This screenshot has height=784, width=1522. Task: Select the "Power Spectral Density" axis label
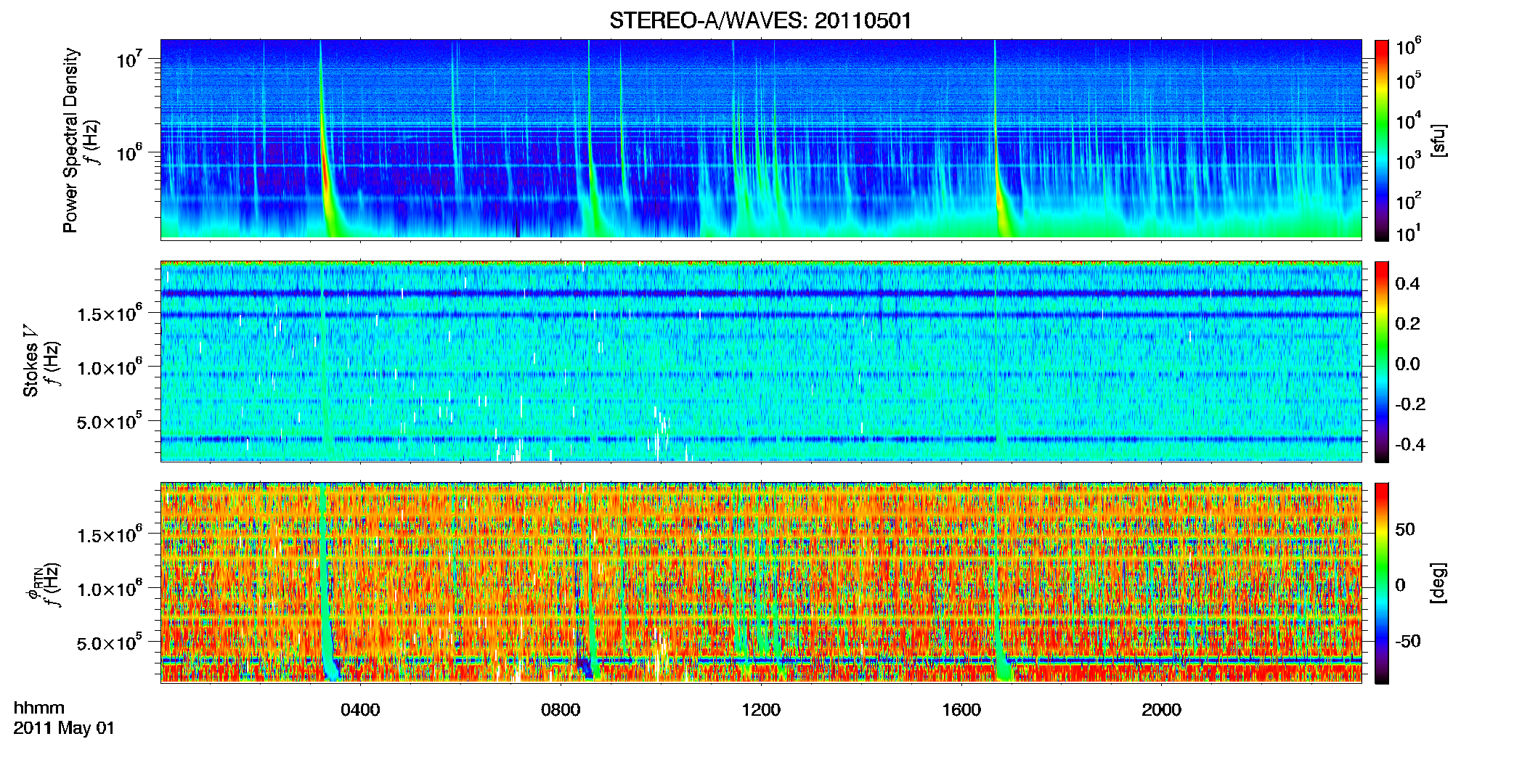[x=70, y=140]
